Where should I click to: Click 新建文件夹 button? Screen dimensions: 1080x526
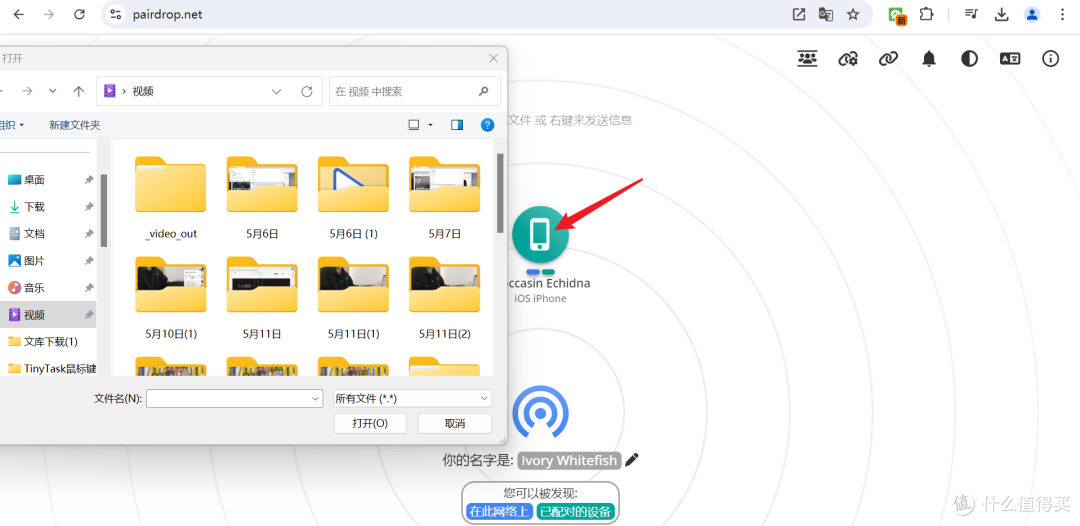75,125
